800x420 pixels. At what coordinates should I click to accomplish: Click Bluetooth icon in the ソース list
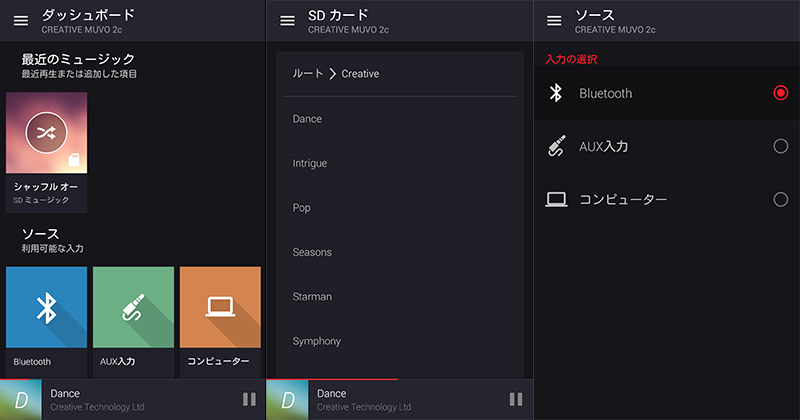556,93
